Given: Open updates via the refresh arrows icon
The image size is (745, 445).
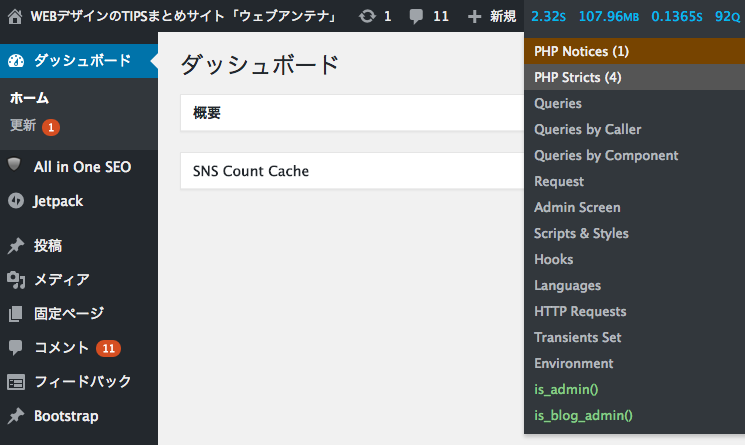Looking at the screenshot, I should [367, 17].
